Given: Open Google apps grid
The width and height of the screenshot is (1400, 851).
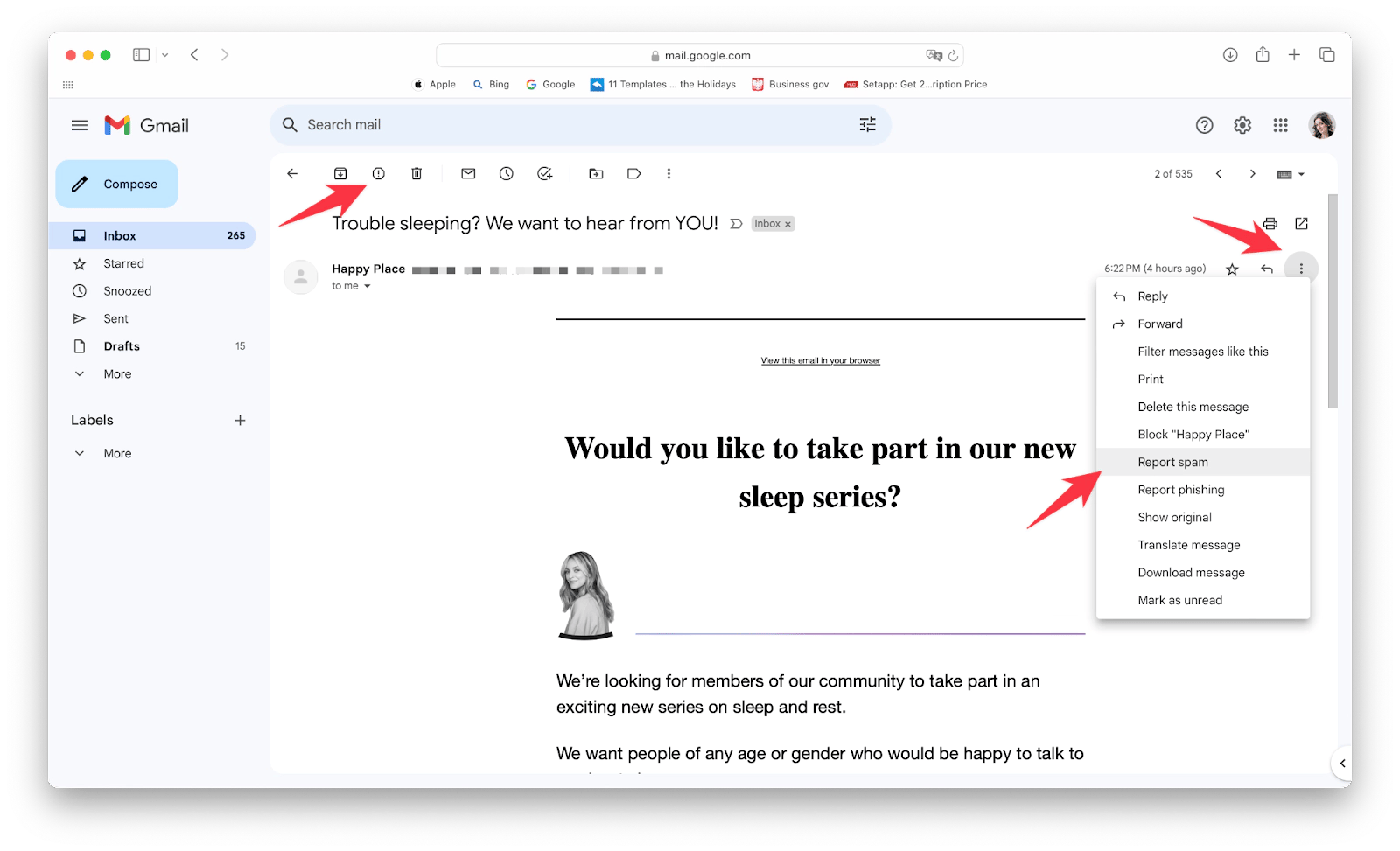Looking at the screenshot, I should (x=1281, y=126).
